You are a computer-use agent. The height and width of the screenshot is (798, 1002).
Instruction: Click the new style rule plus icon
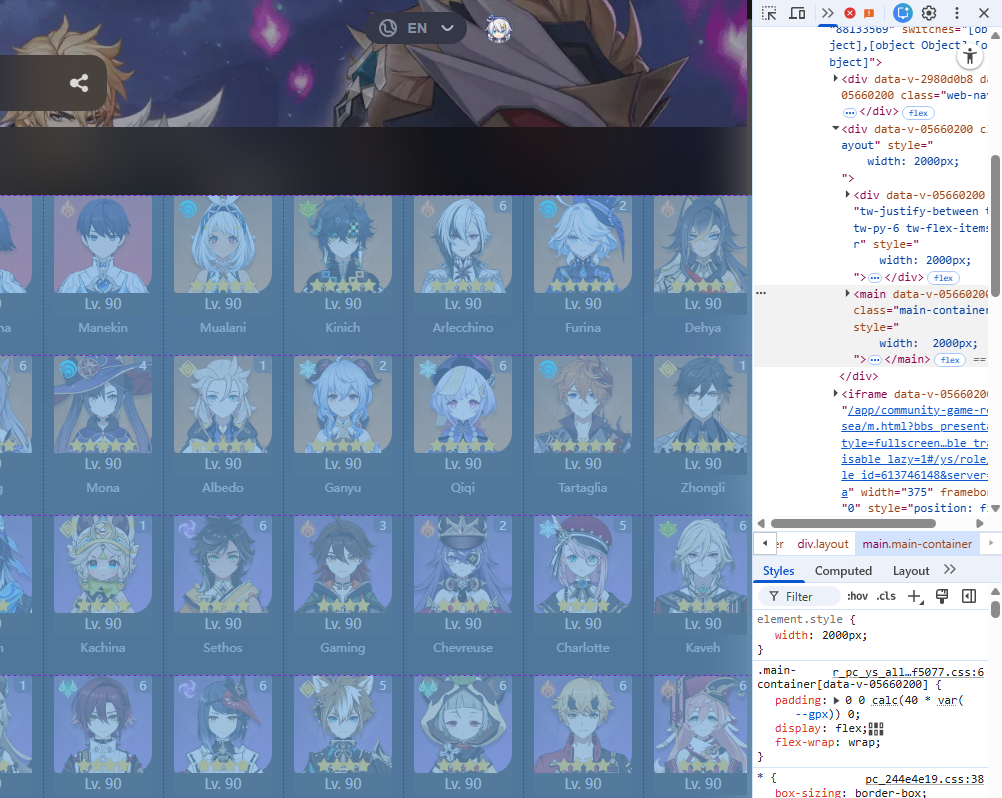915,597
